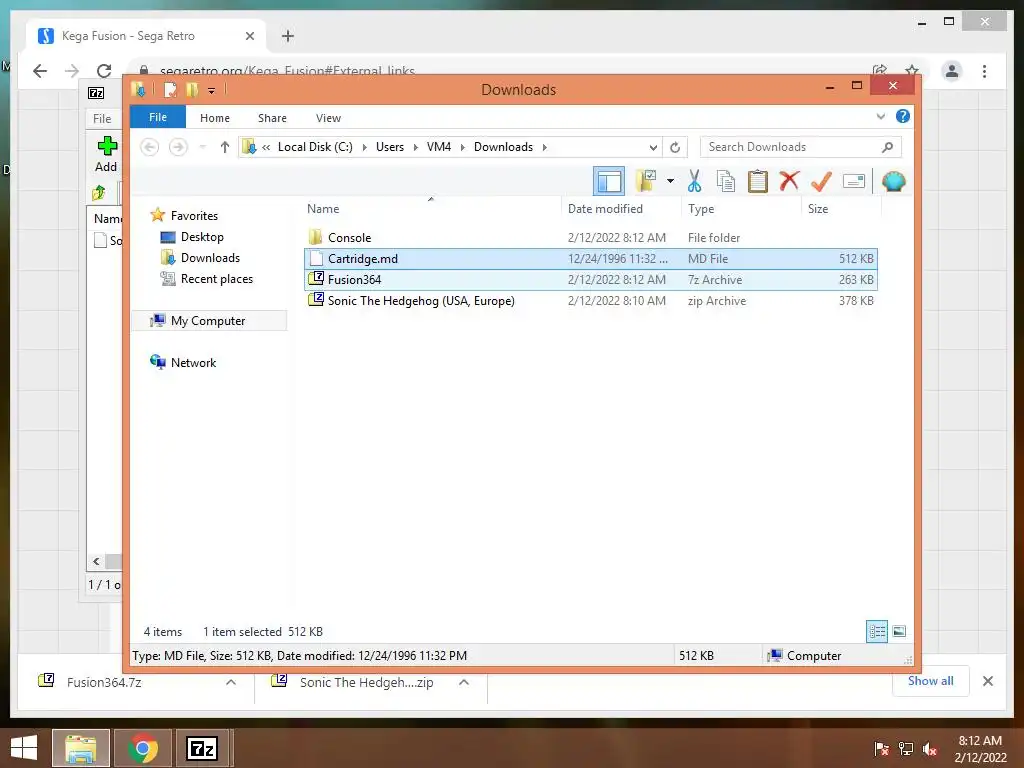Open a new Chrome tab
1024x768 pixels.
(287, 36)
